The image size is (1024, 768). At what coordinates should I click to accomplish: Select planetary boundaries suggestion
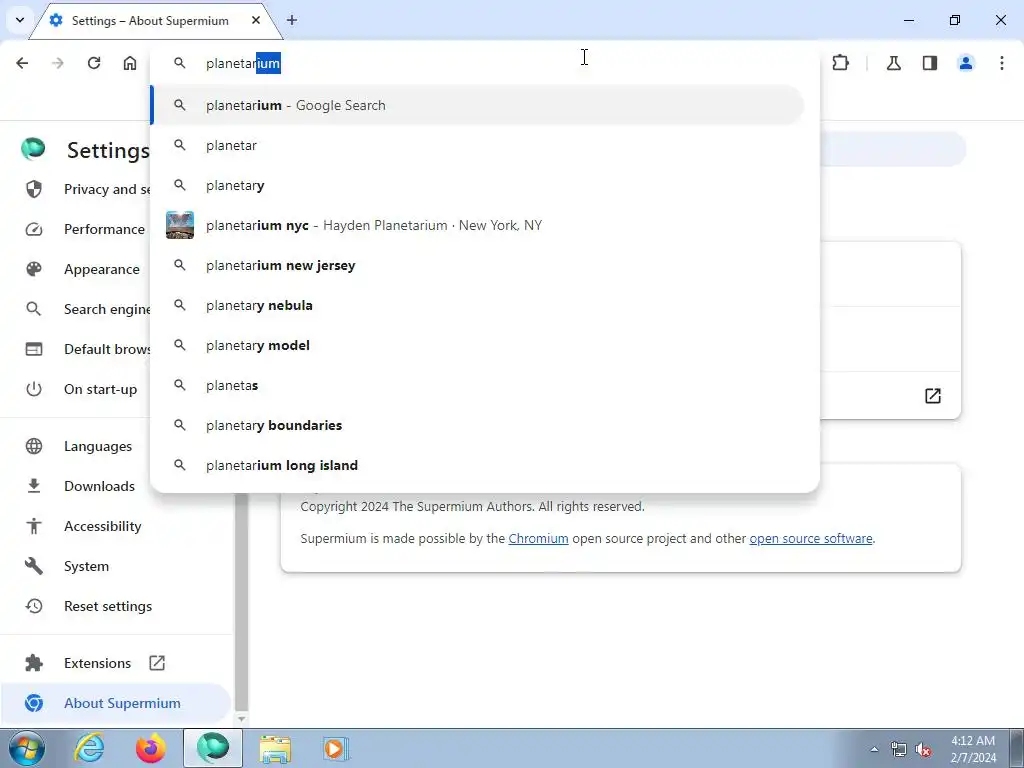(x=477, y=425)
